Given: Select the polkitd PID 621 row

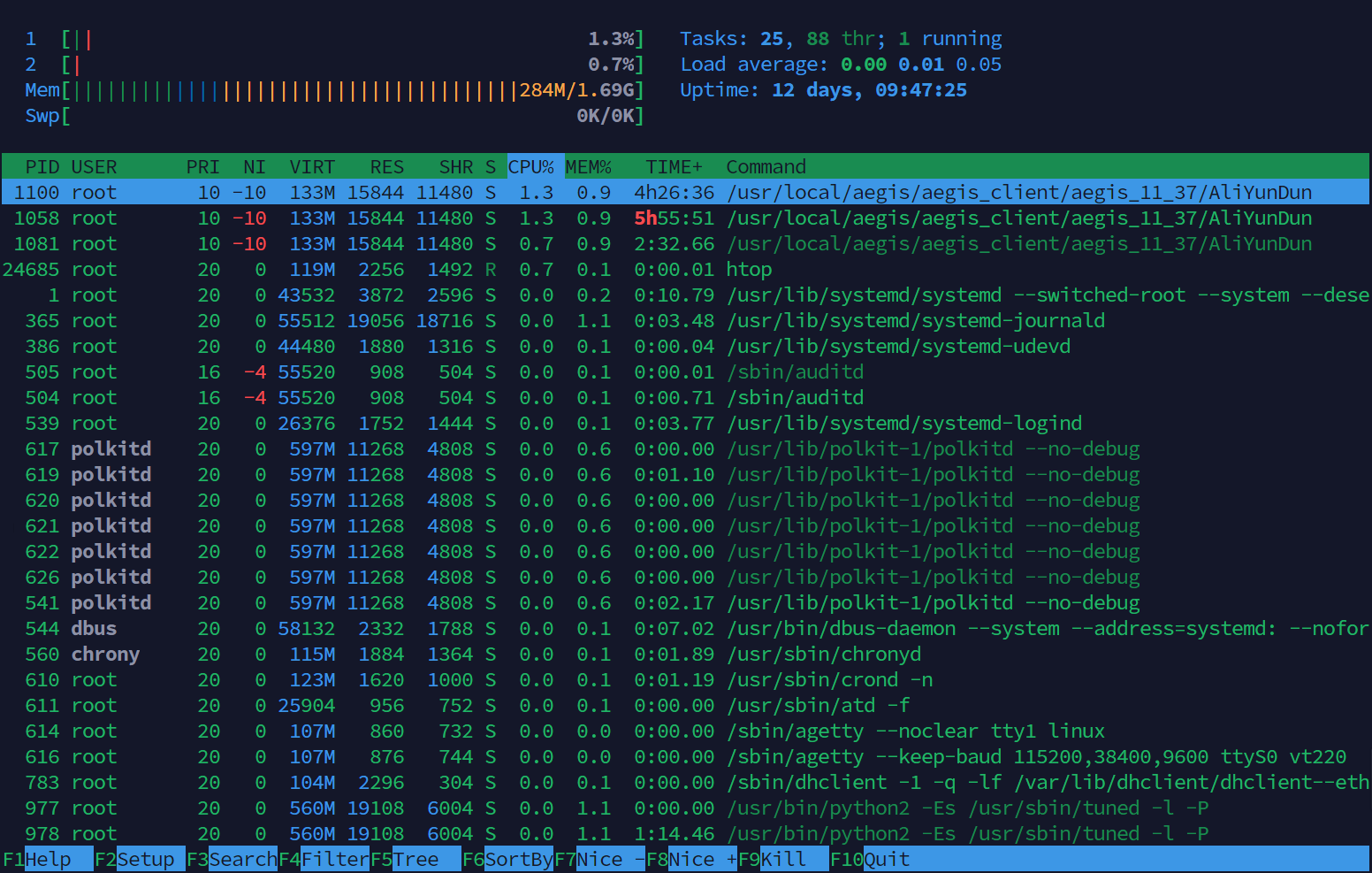Looking at the screenshot, I should pyautogui.click(x=686, y=526).
